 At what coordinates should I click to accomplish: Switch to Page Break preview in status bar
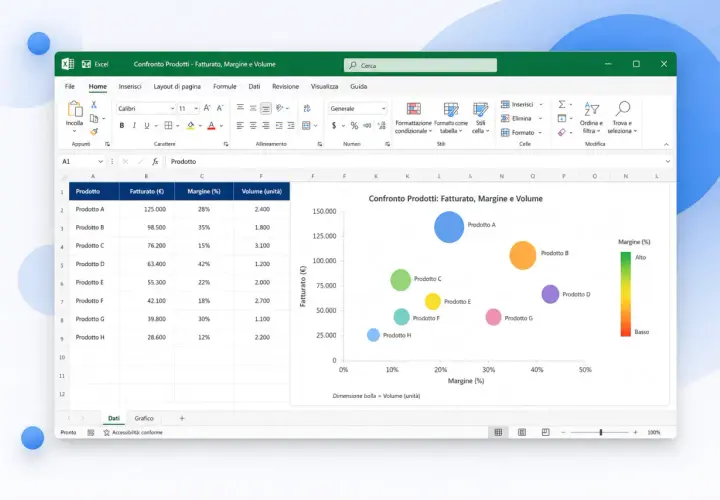click(546, 432)
